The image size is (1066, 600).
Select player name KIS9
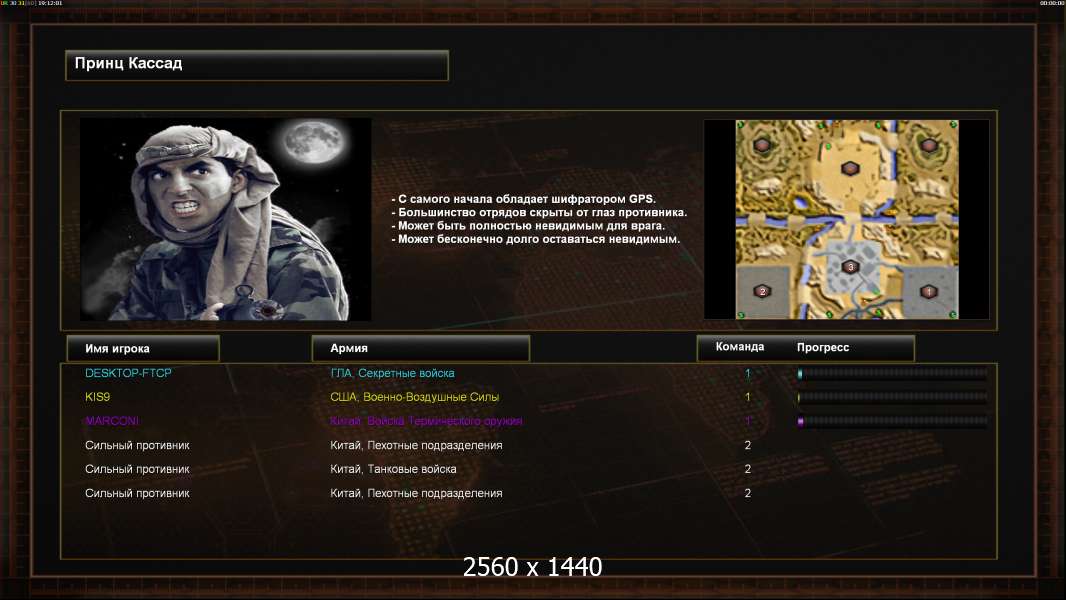pyautogui.click(x=97, y=397)
